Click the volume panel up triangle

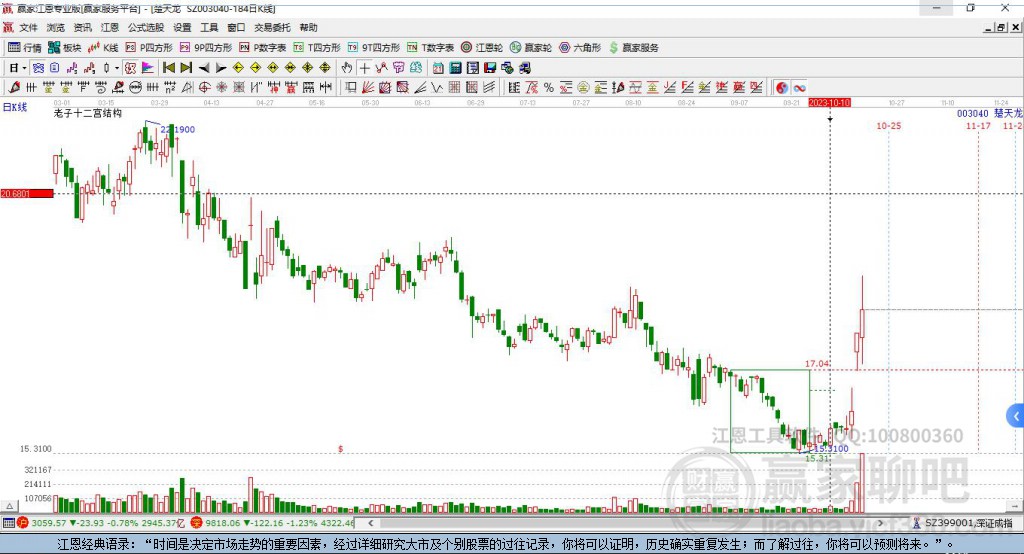point(9,506)
